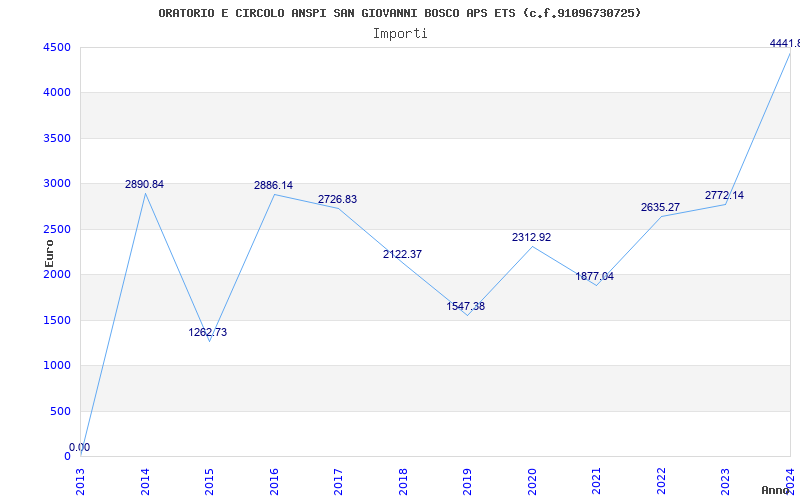Click the 2022 x-axis year label

point(662,481)
